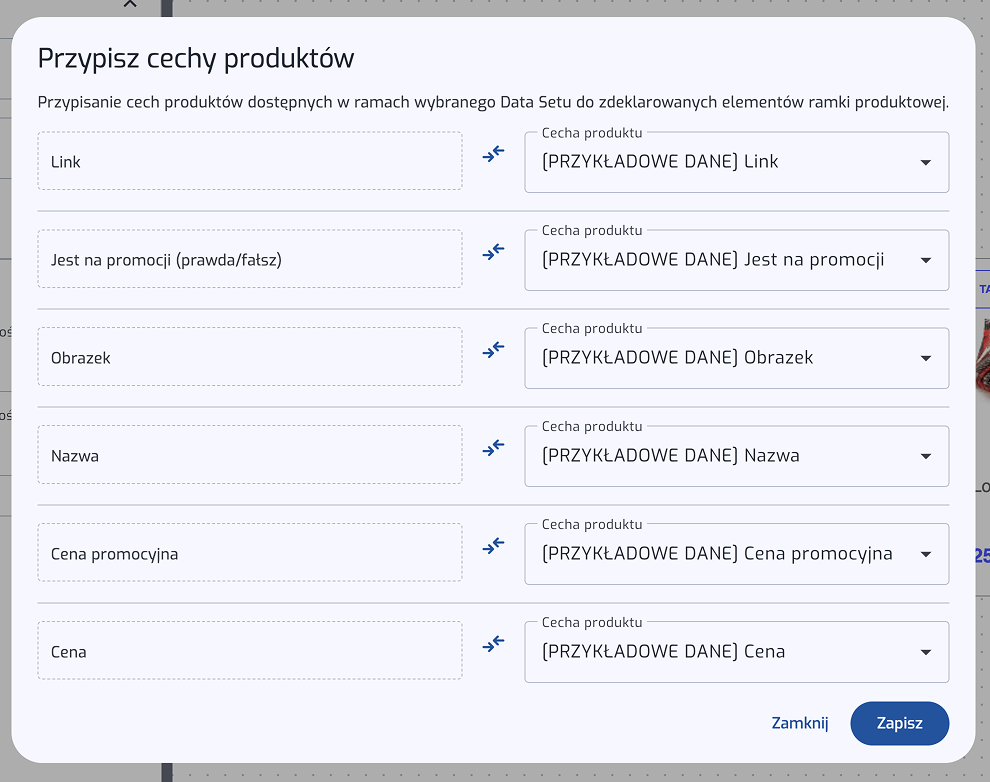The width and height of the screenshot is (990, 782).
Task: Click the merge arrows icon beside Link
Action: pyautogui.click(x=493, y=154)
